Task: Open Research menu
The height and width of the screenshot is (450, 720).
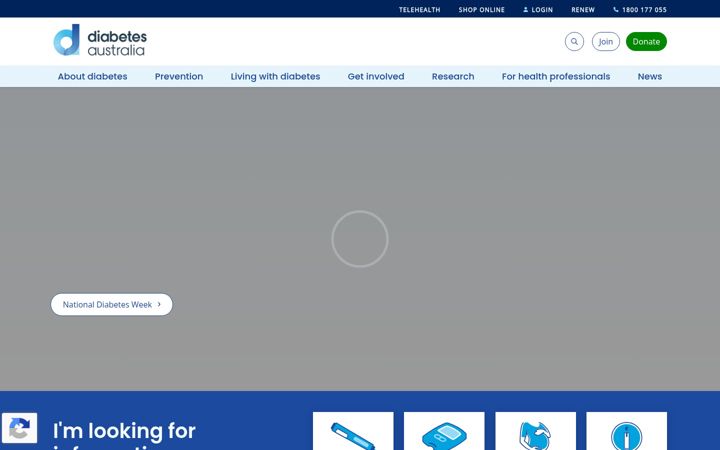Action: (x=453, y=76)
